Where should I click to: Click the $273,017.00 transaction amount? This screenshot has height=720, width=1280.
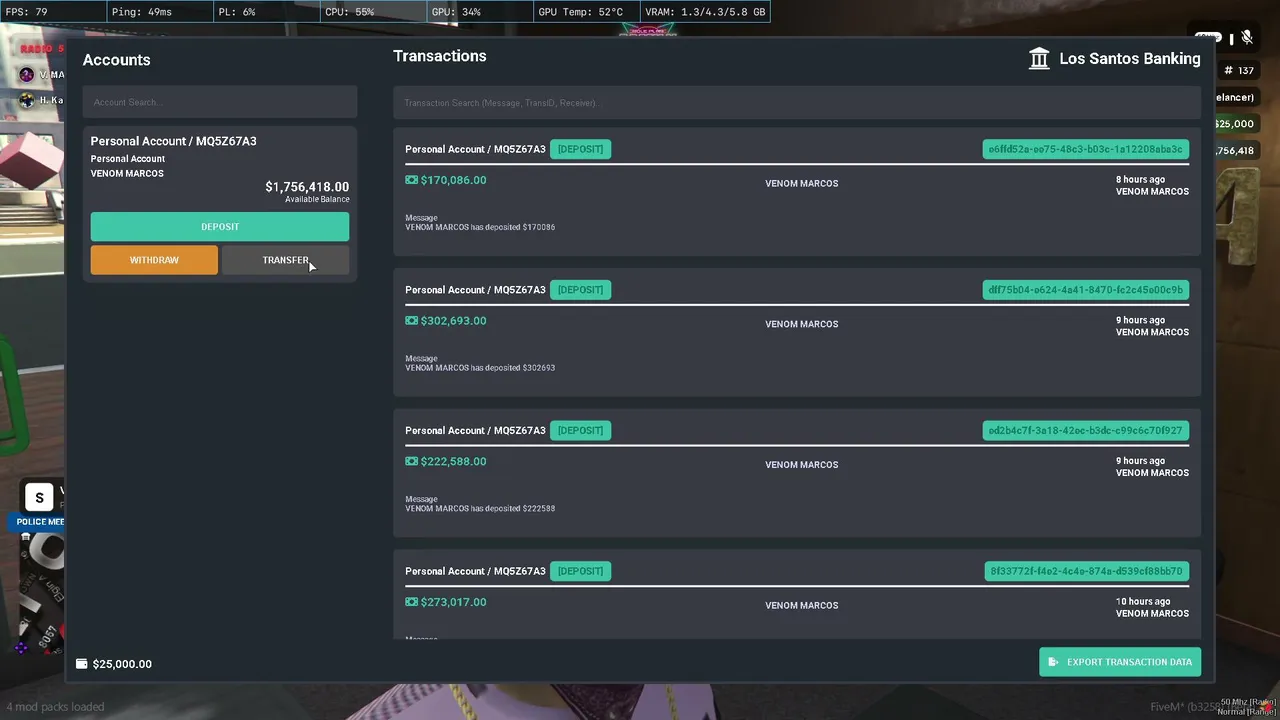[x=453, y=602]
